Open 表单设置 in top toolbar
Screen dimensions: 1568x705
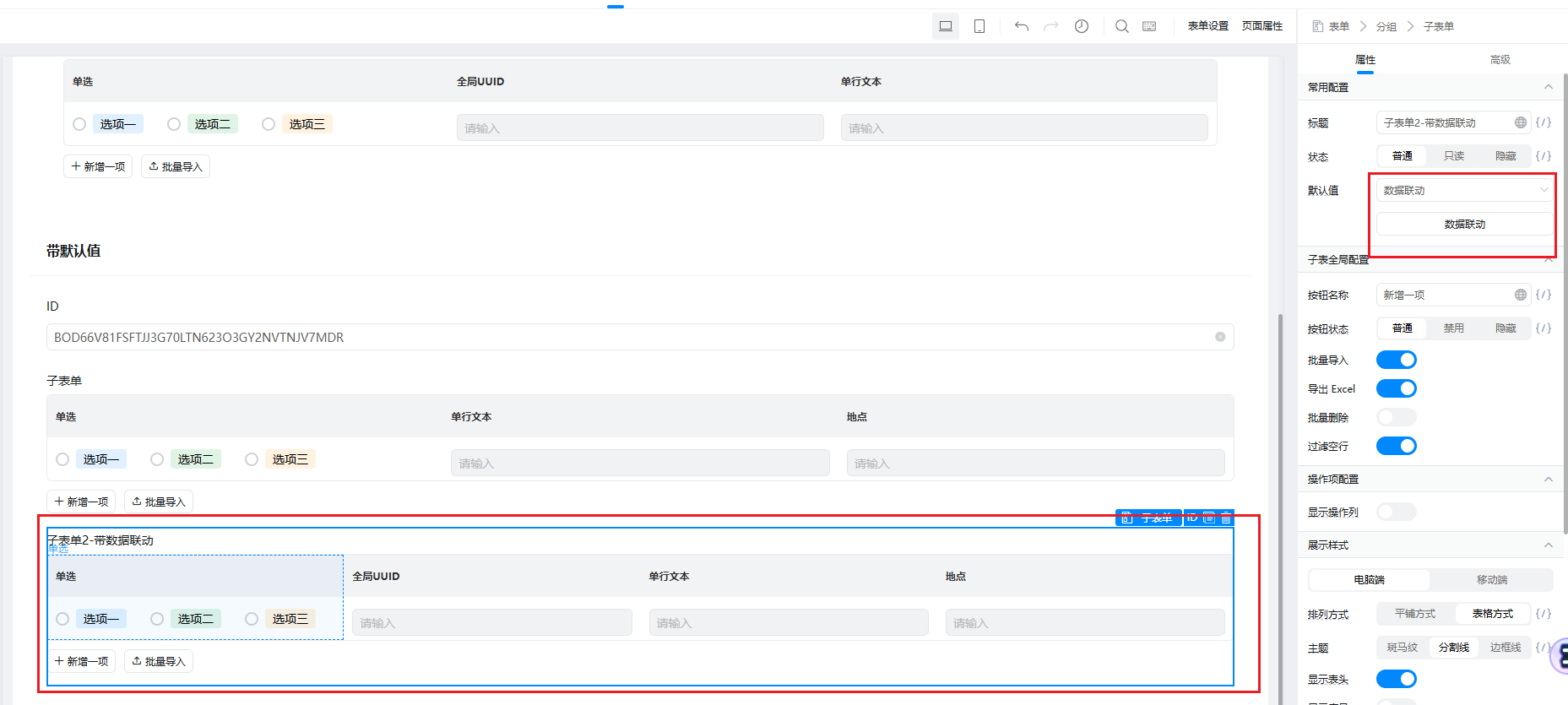1208,26
